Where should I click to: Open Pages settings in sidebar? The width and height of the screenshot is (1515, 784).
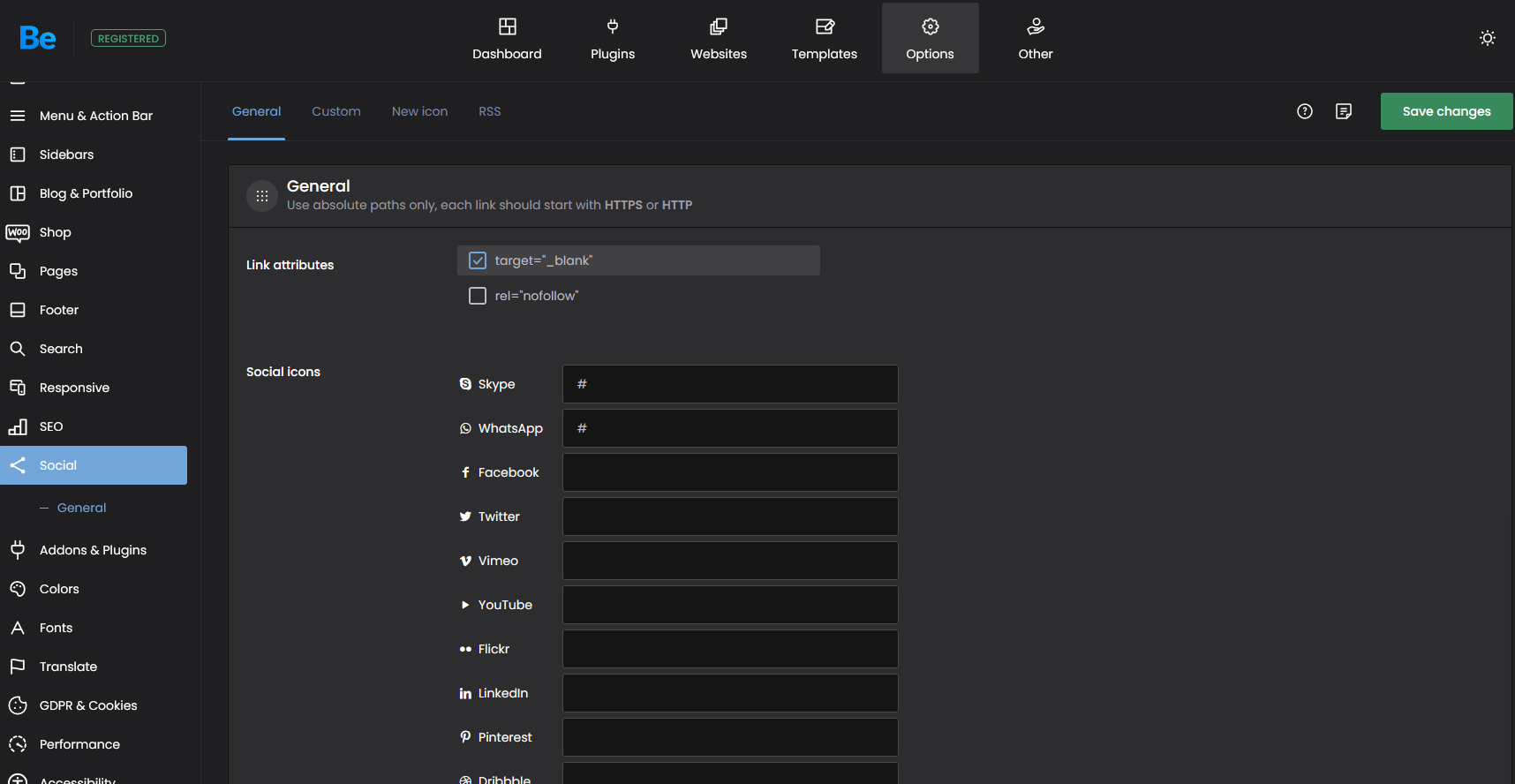click(94, 271)
